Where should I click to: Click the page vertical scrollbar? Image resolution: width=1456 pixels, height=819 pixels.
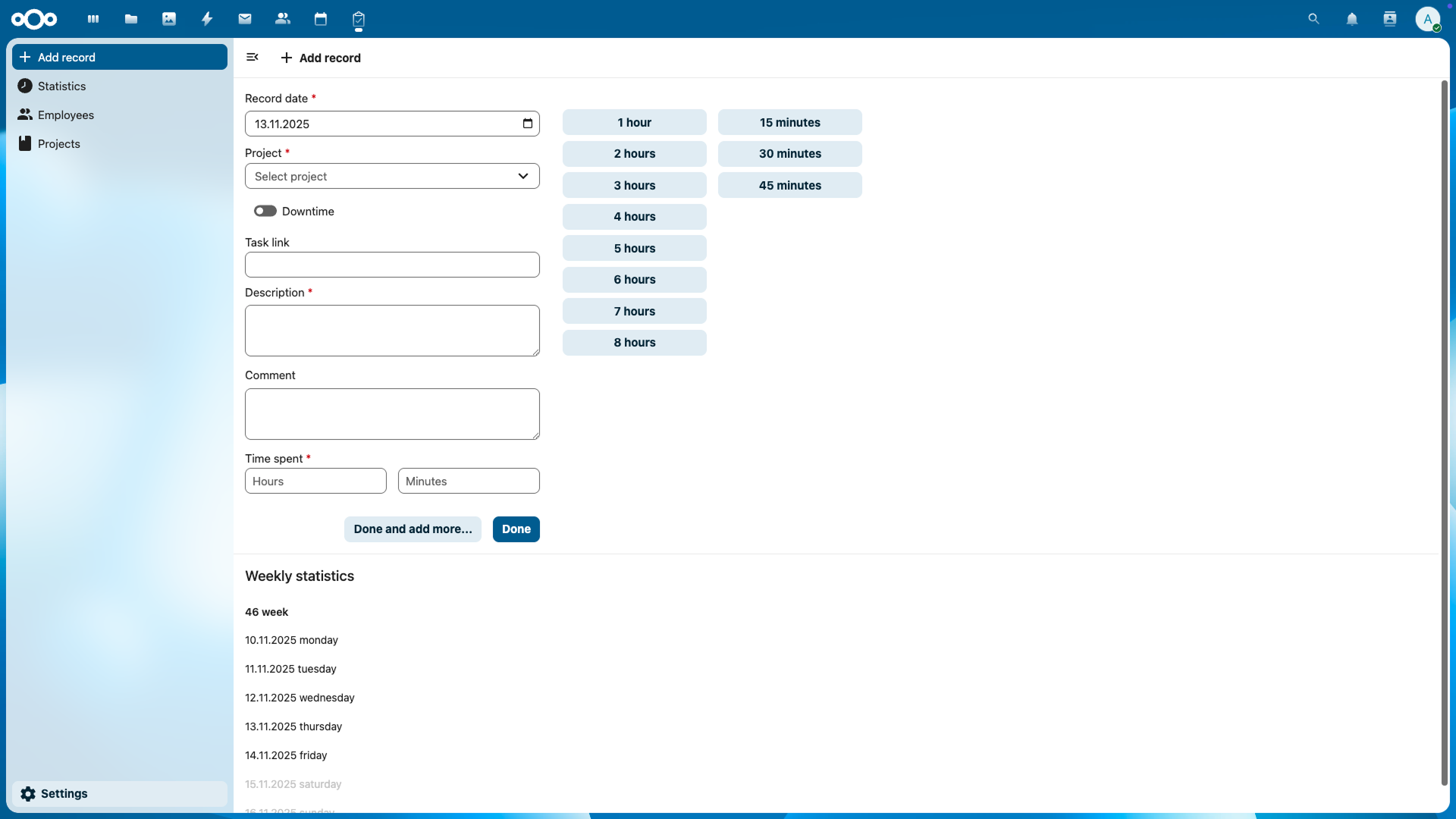[x=1444, y=432]
